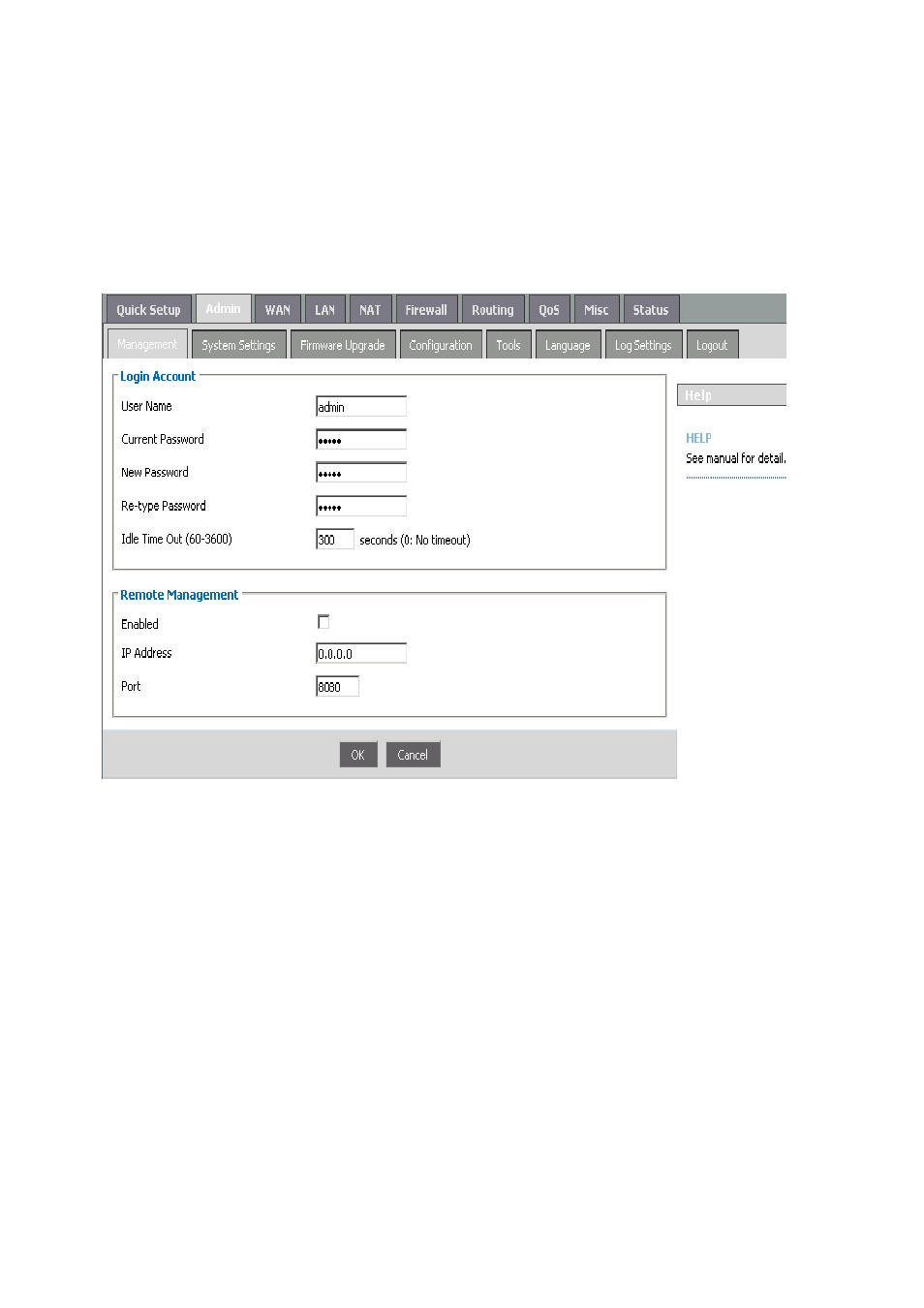Click 'See manual for detail.' text
The image size is (924, 1308).
coord(736,458)
